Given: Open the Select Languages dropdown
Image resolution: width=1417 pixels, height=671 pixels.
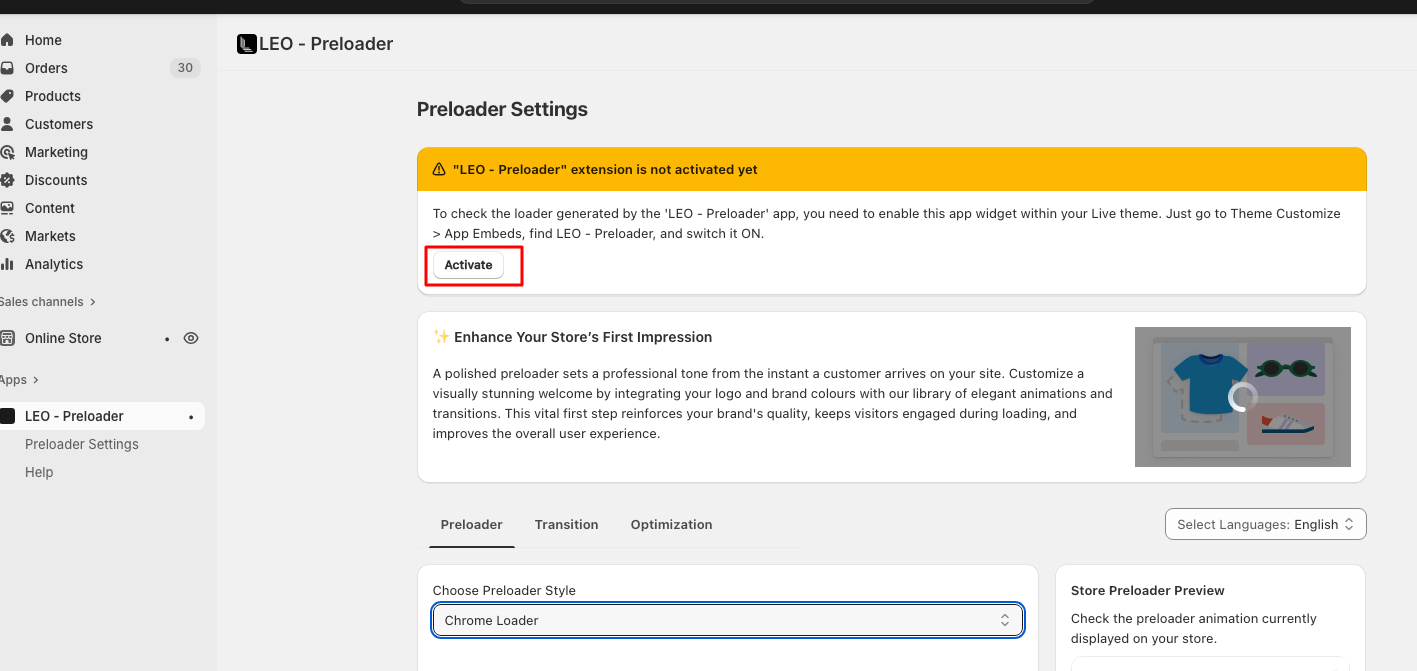Looking at the screenshot, I should point(1266,524).
